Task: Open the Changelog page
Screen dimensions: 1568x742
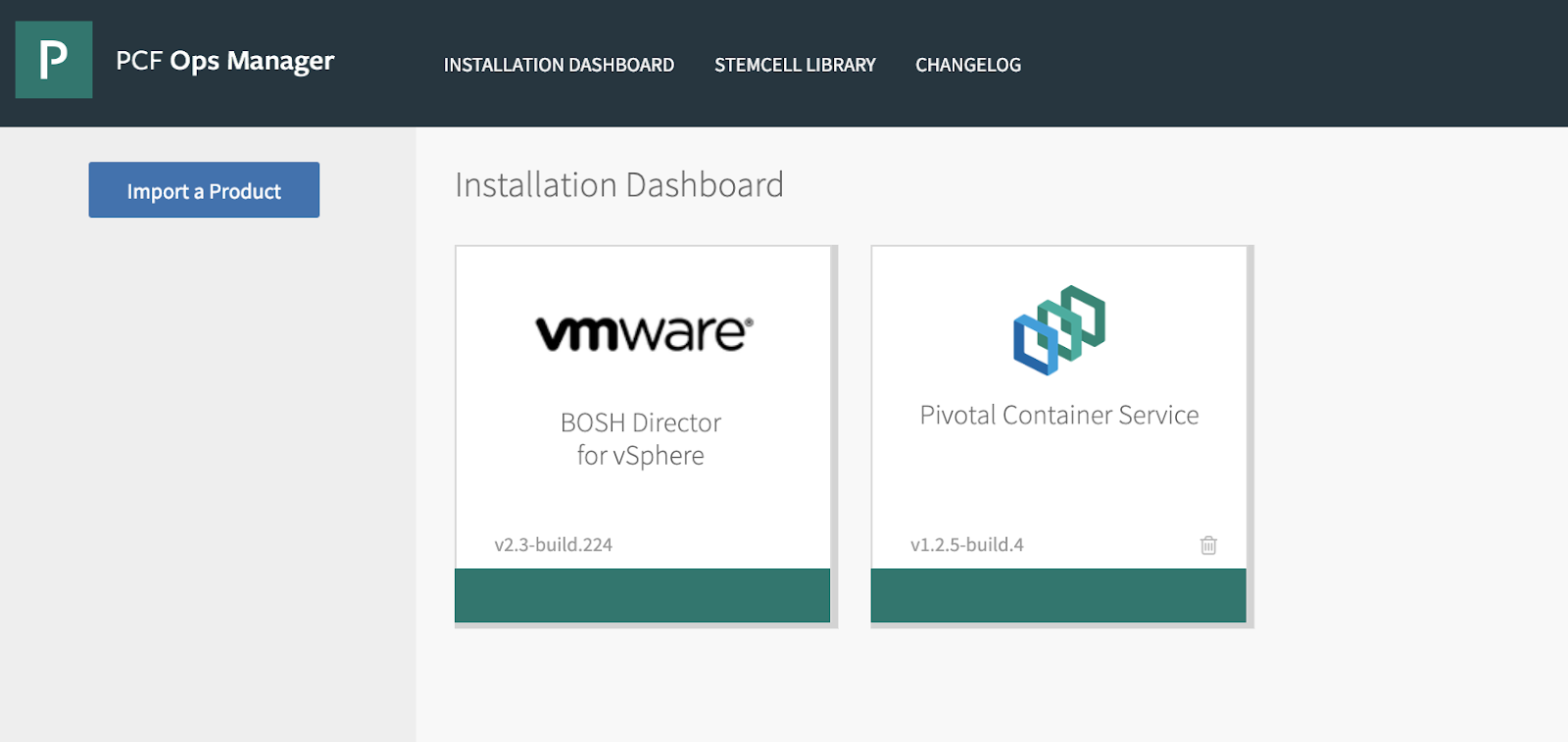Action: pyautogui.click(x=968, y=65)
